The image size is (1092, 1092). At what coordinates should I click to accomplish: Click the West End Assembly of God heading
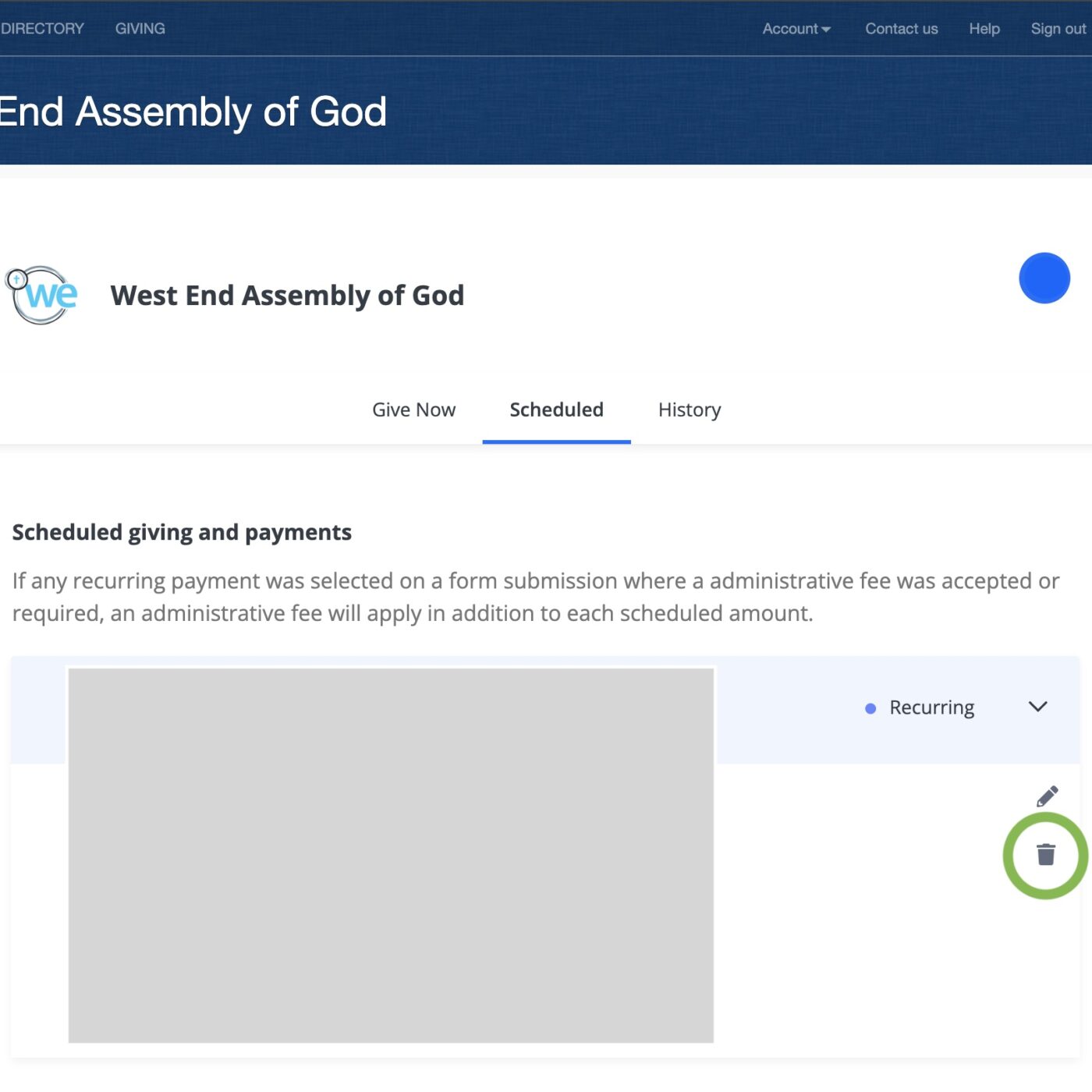(x=287, y=296)
